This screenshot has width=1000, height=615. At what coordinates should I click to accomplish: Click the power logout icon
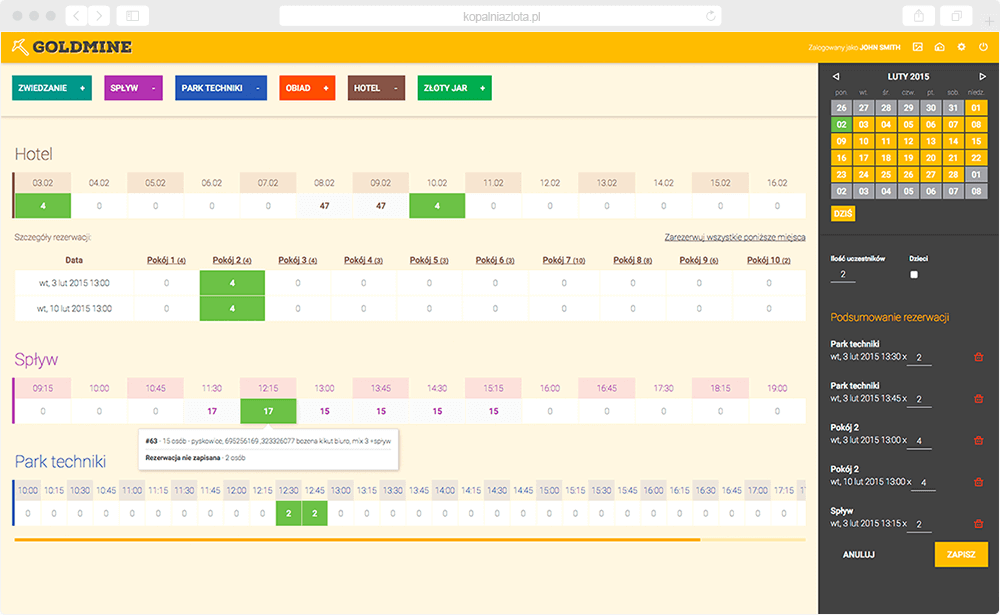click(x=983, y=47)
